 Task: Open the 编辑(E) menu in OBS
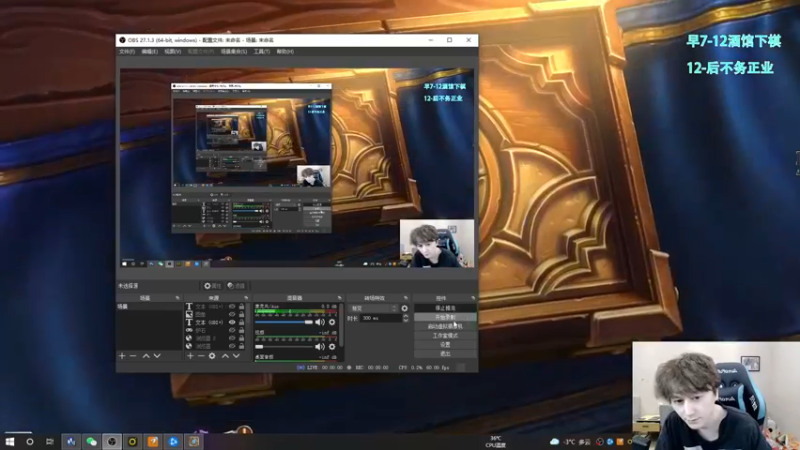point(149,52)
